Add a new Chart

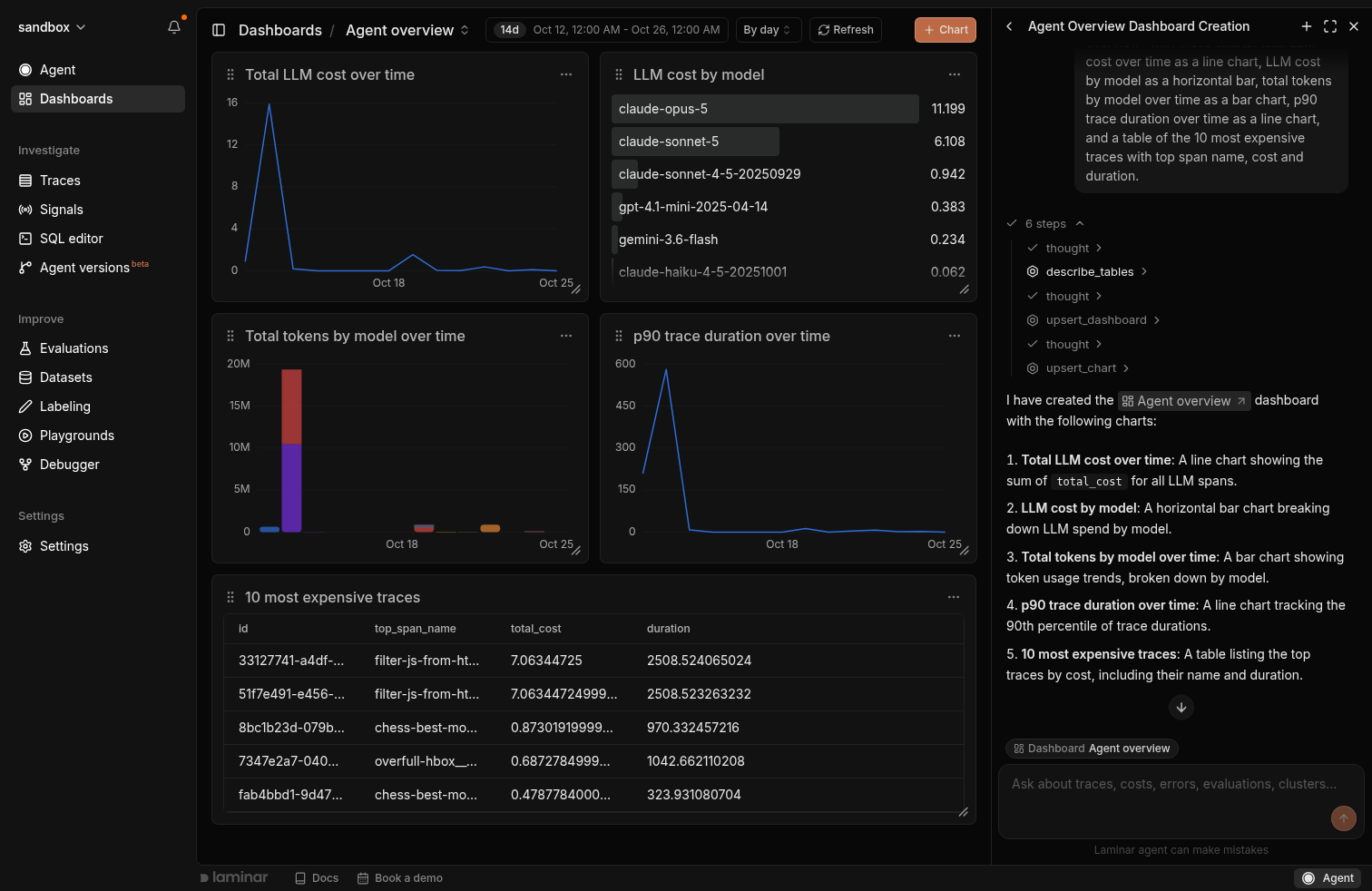946,30
